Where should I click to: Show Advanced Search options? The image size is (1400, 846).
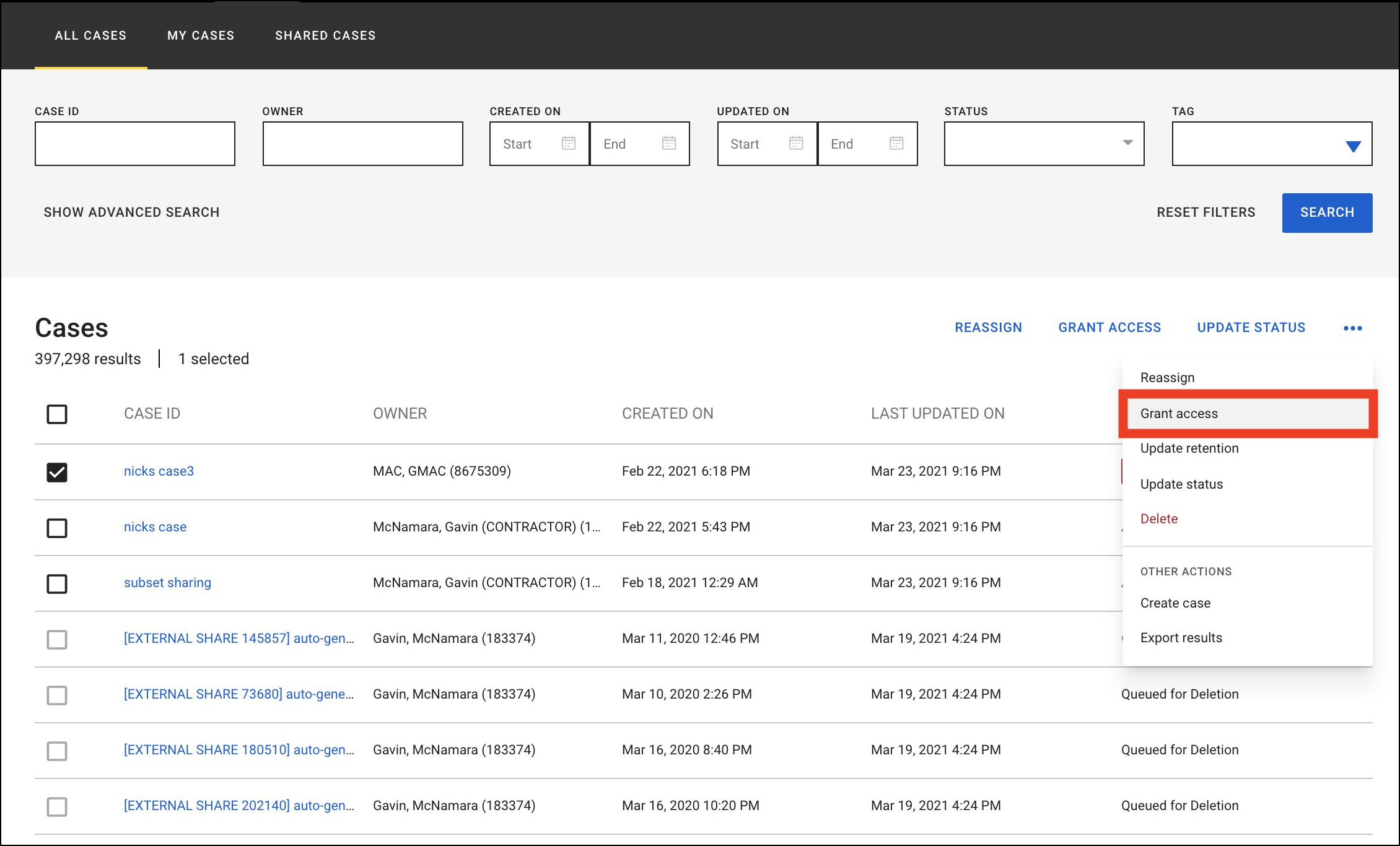click(131, 212)
